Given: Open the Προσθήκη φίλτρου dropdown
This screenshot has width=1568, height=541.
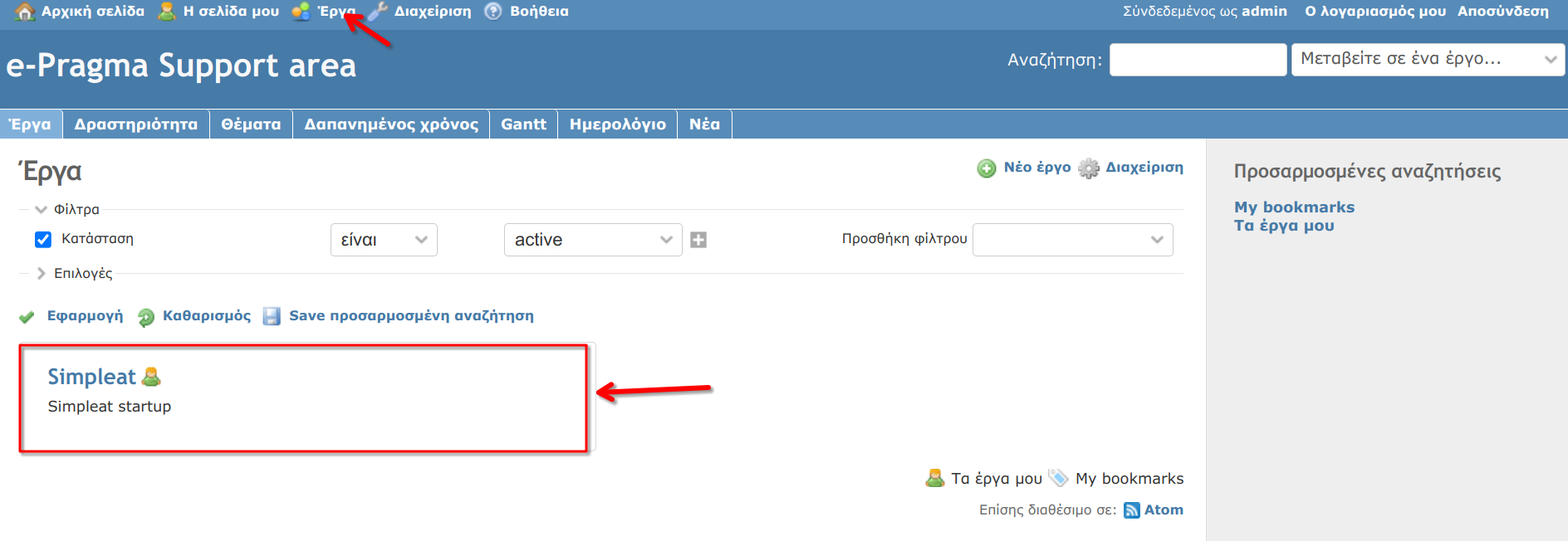Looking at the screenshot, I should [x=1072, y=240].
